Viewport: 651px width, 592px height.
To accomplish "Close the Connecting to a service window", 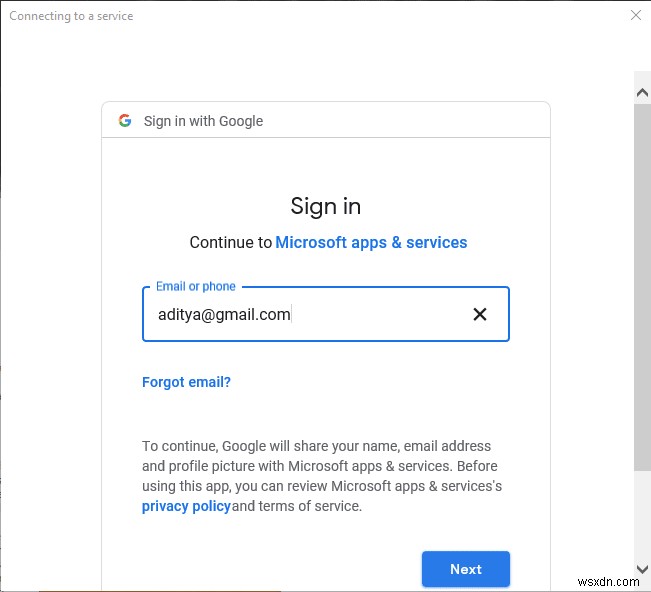I will click(x=636, y=15).
